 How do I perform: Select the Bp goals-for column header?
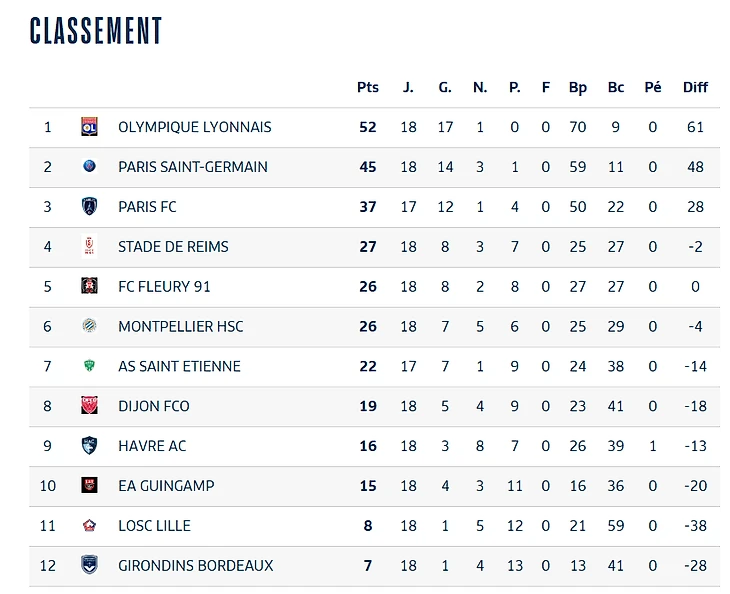(x=578, y=87)
